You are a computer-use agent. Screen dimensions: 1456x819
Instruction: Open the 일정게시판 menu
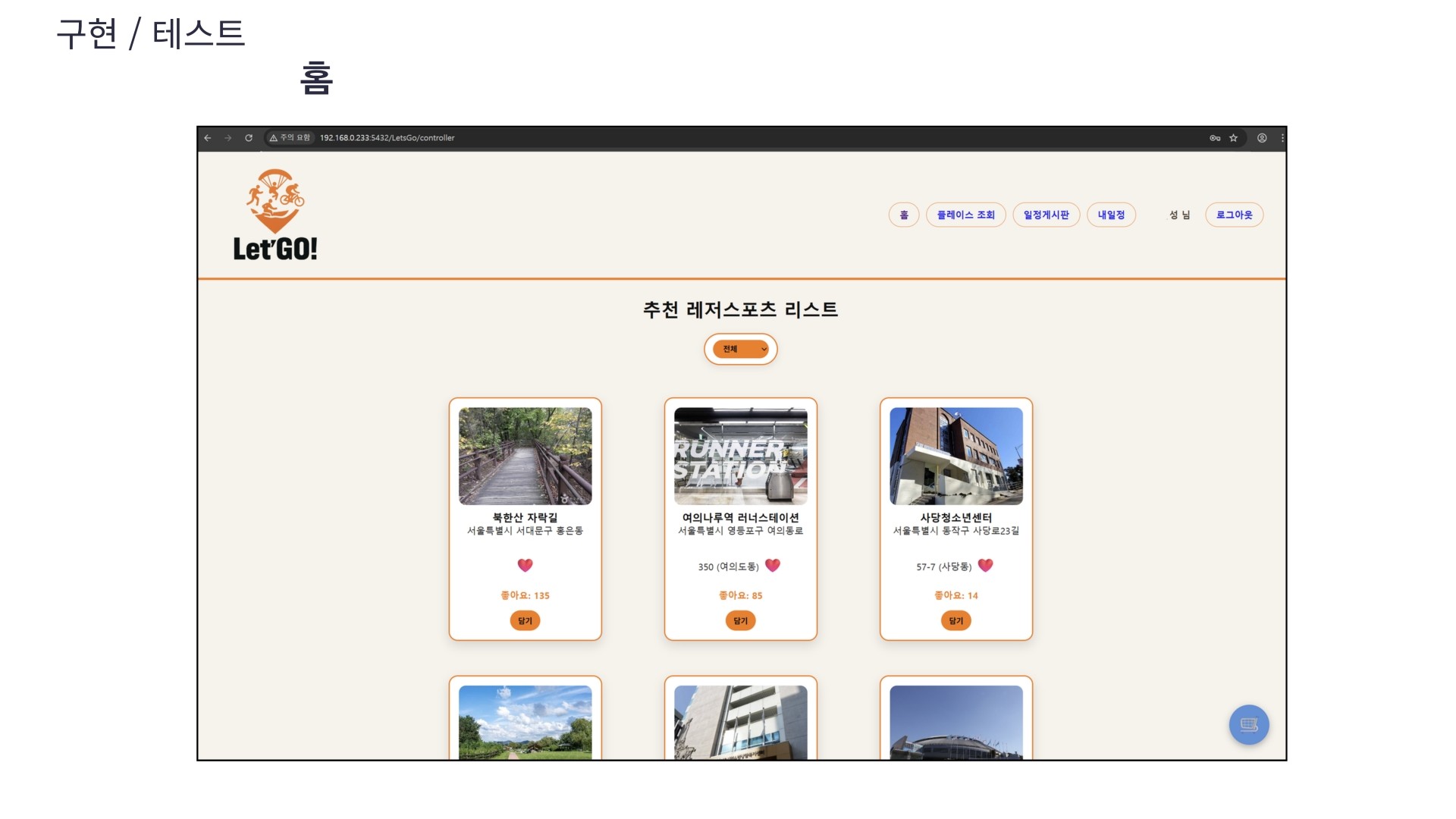coord(1046,215)
